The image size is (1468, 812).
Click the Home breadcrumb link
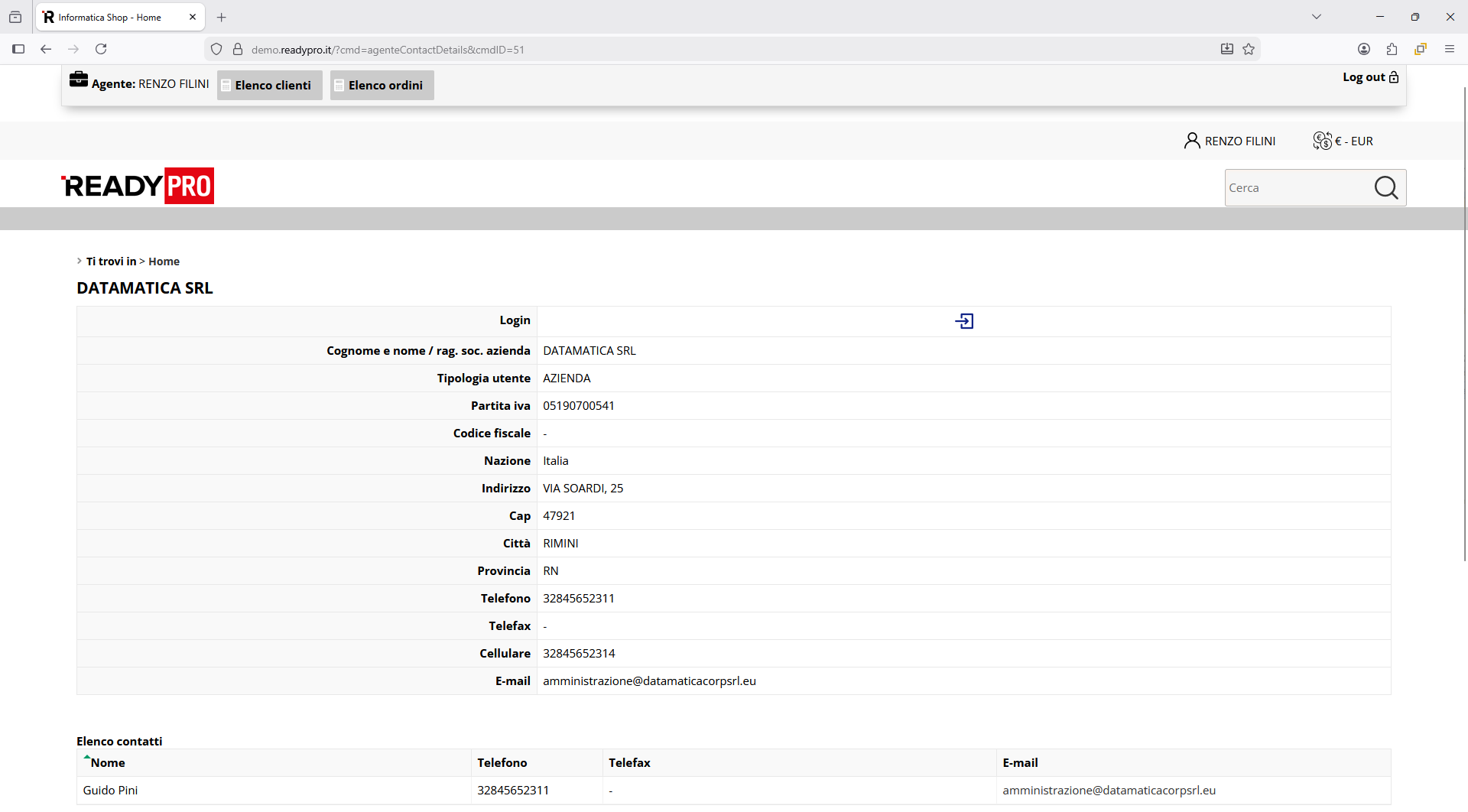coord(164,261)
